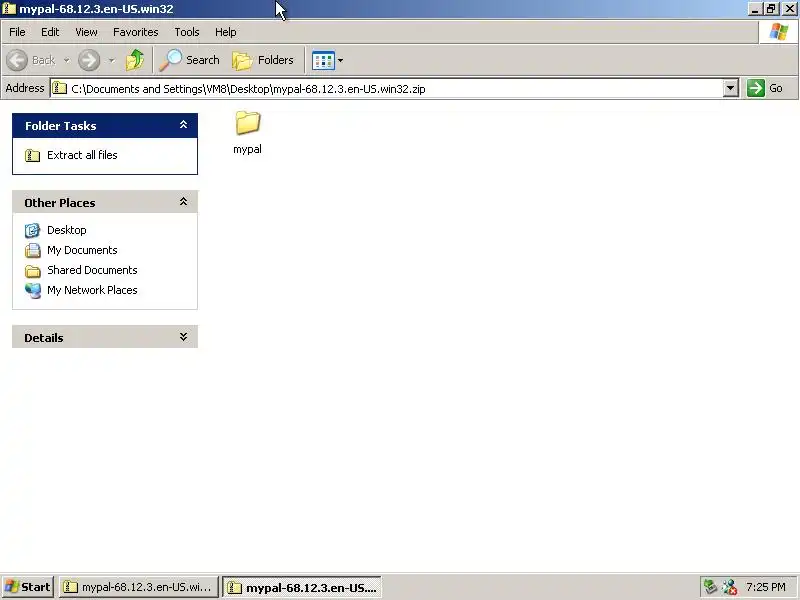Viewport: 800px width, 600px height.
Task: Minimize the mypal zip window
Action: coord(755,9)
